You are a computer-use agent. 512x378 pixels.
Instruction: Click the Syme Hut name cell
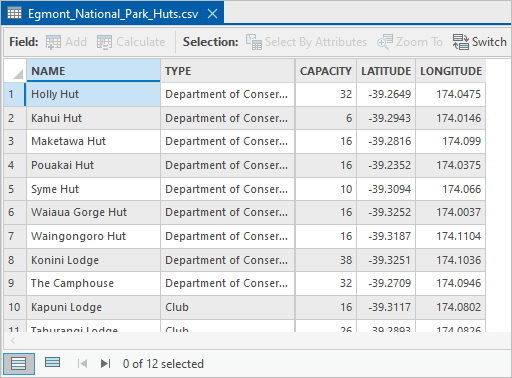tap(94, 189)
